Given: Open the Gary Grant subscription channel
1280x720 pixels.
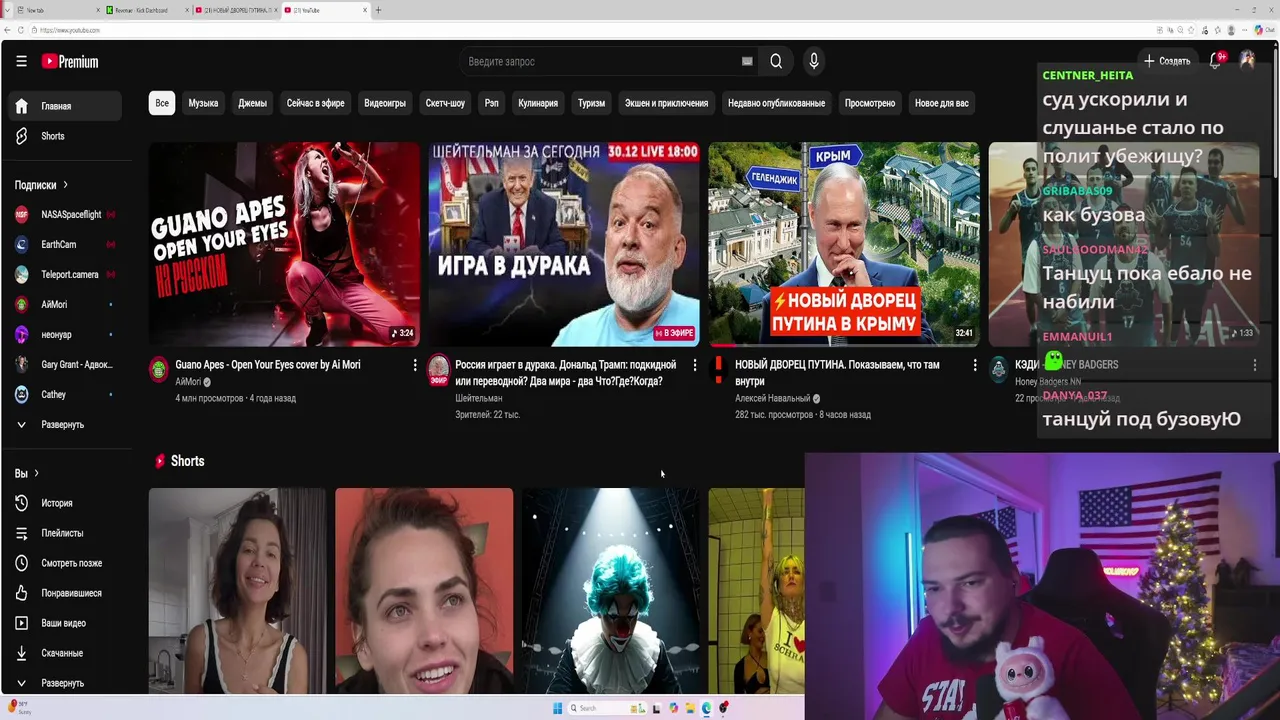Looking at the screenshot, I should (x=65, y=364).
